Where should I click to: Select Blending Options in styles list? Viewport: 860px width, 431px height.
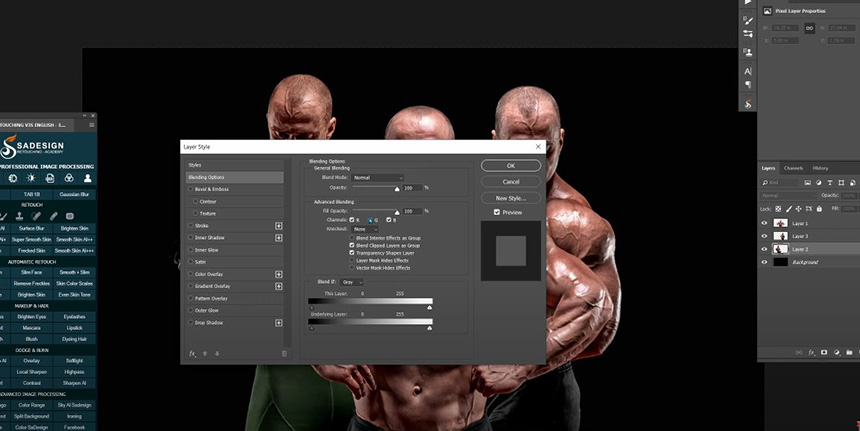(x=235, y=177)
